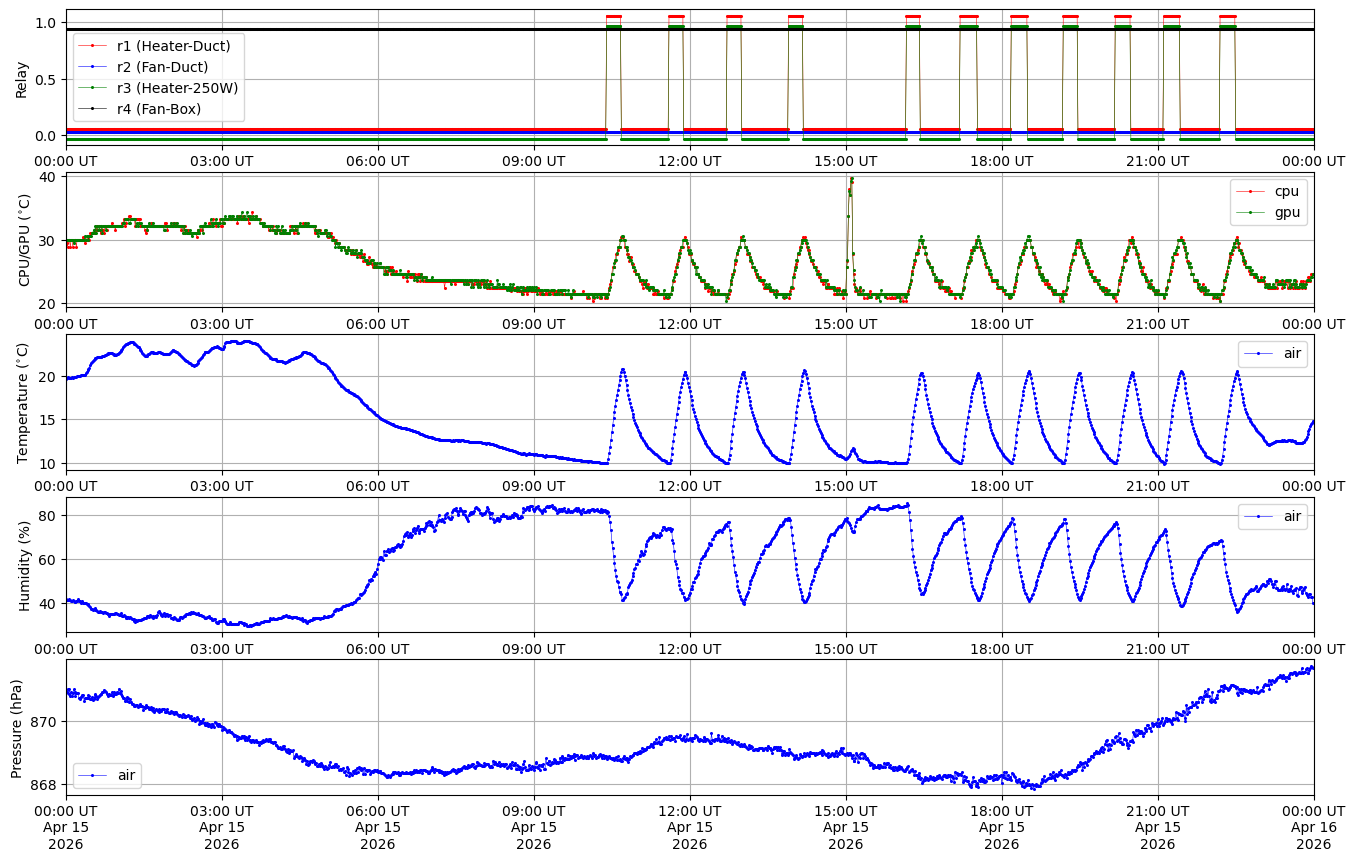Click the CPU/GPU (°C) y-axis label
The height and width of the screenshot is (861, 1355).
pyautogui.click(x=25, y=240)
